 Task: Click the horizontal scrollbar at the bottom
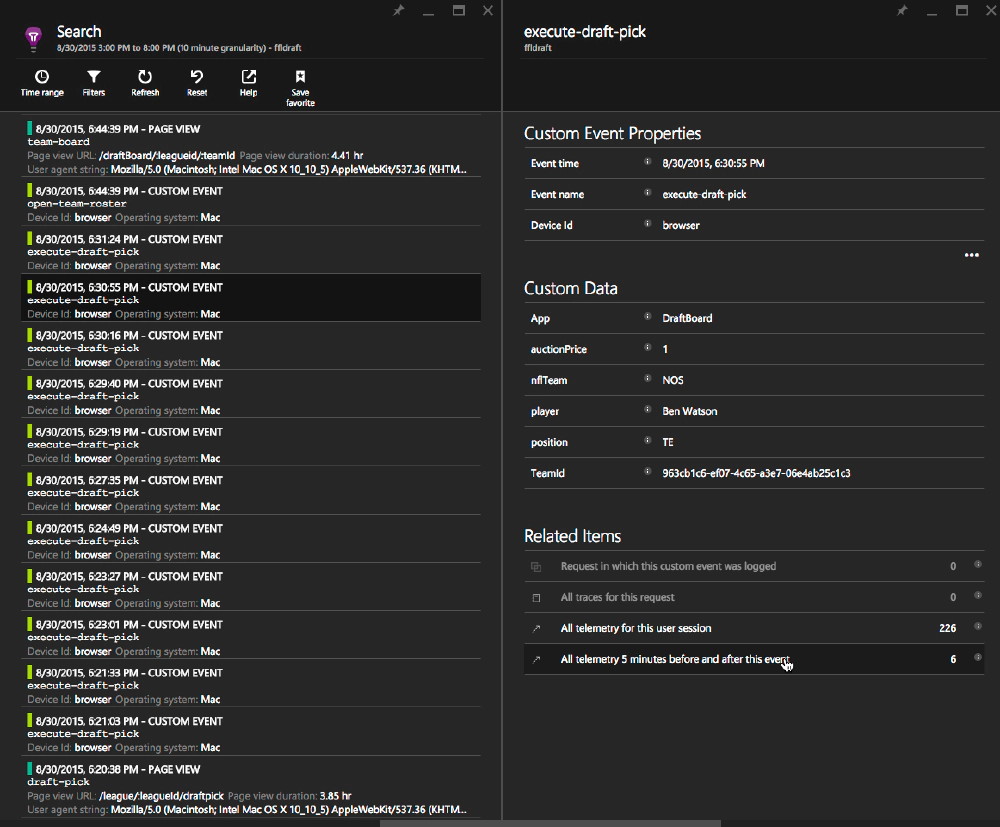point(550,823)
